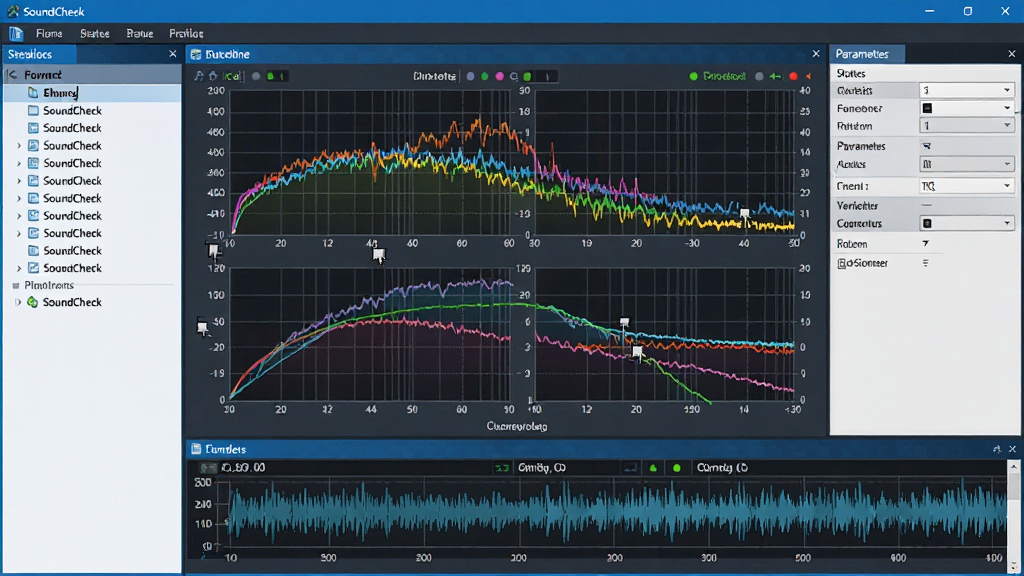Click the back arrow beside Formet header

pyautogui.click(x=12, y=75)
